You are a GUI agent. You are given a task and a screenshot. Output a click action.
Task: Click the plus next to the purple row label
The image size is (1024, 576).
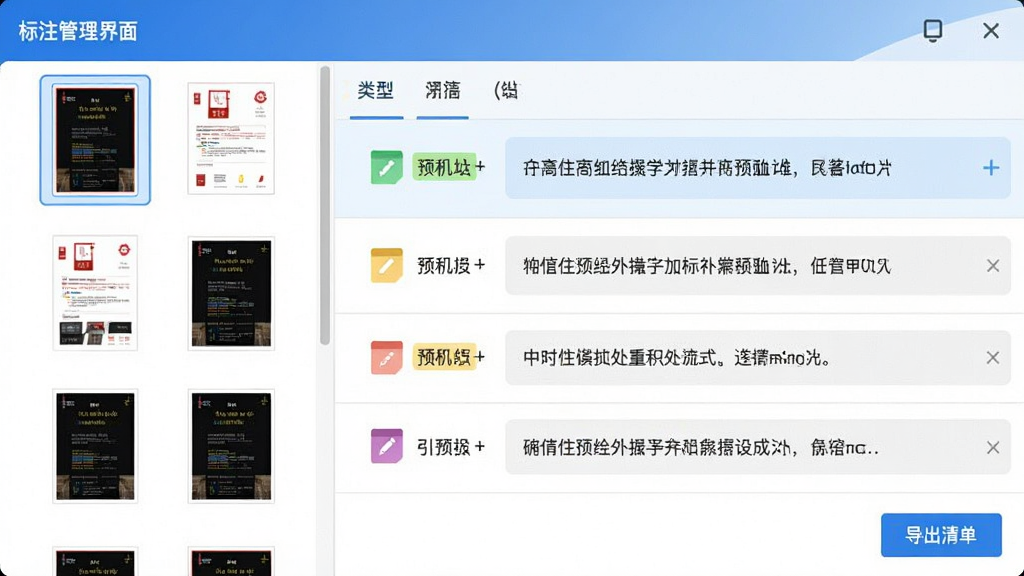point(480,447)
